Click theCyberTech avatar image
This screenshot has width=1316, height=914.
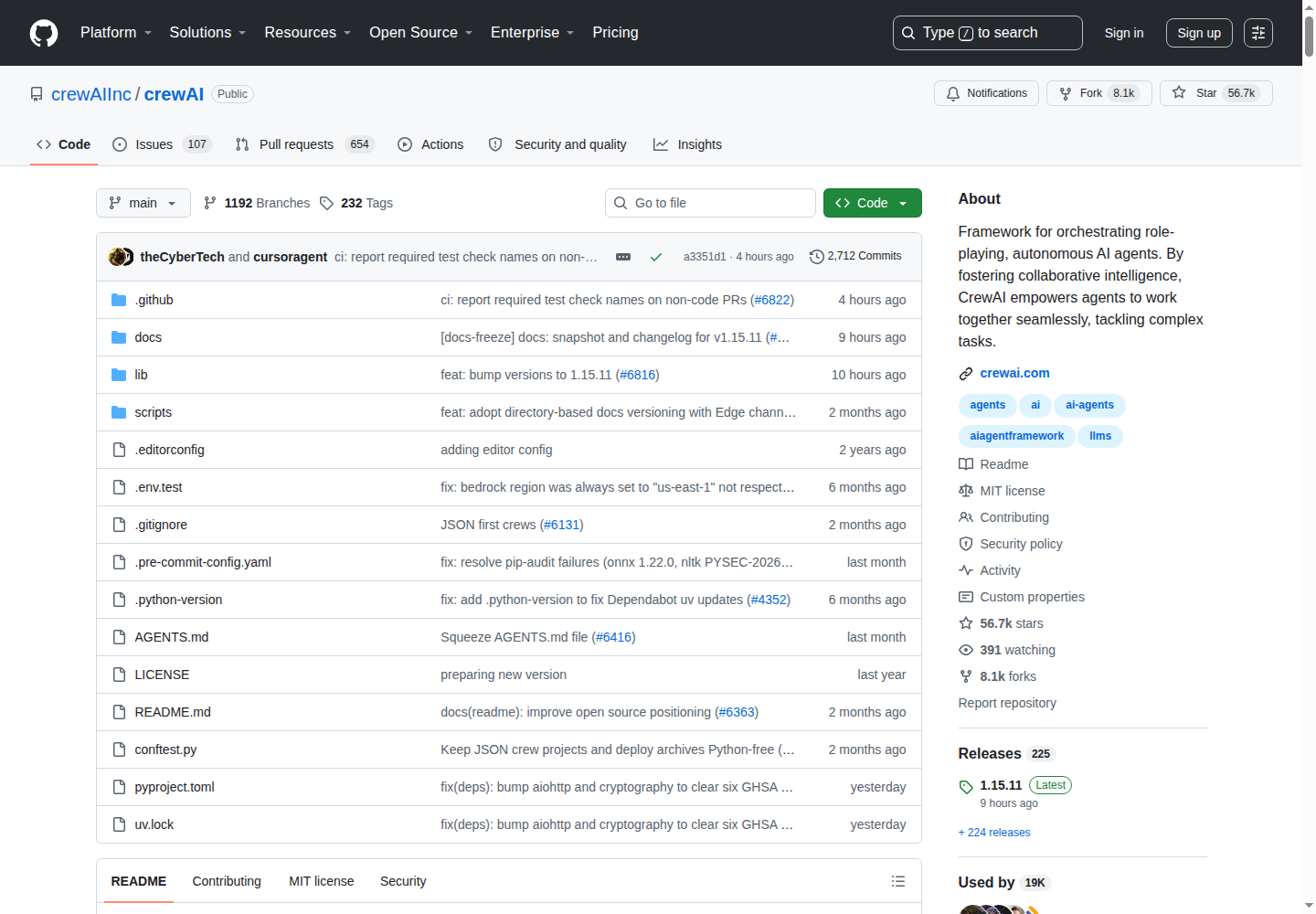click(x=117, y=257)
